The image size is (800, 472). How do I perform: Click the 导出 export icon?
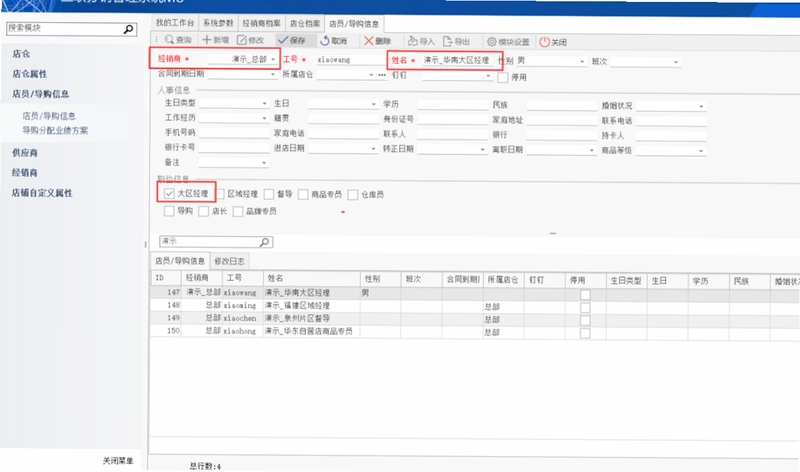coord(447,41)
